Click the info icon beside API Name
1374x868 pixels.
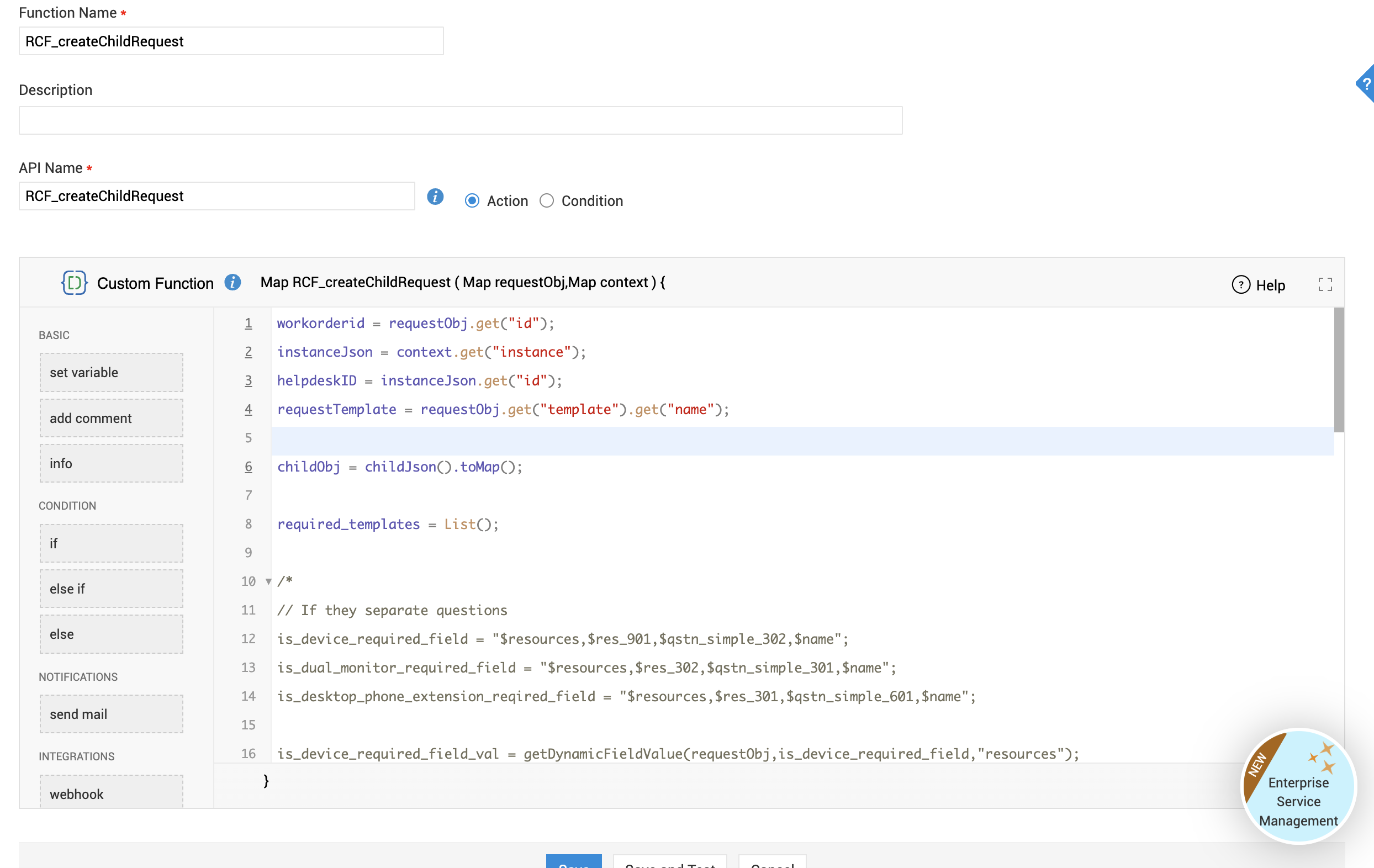435,197
